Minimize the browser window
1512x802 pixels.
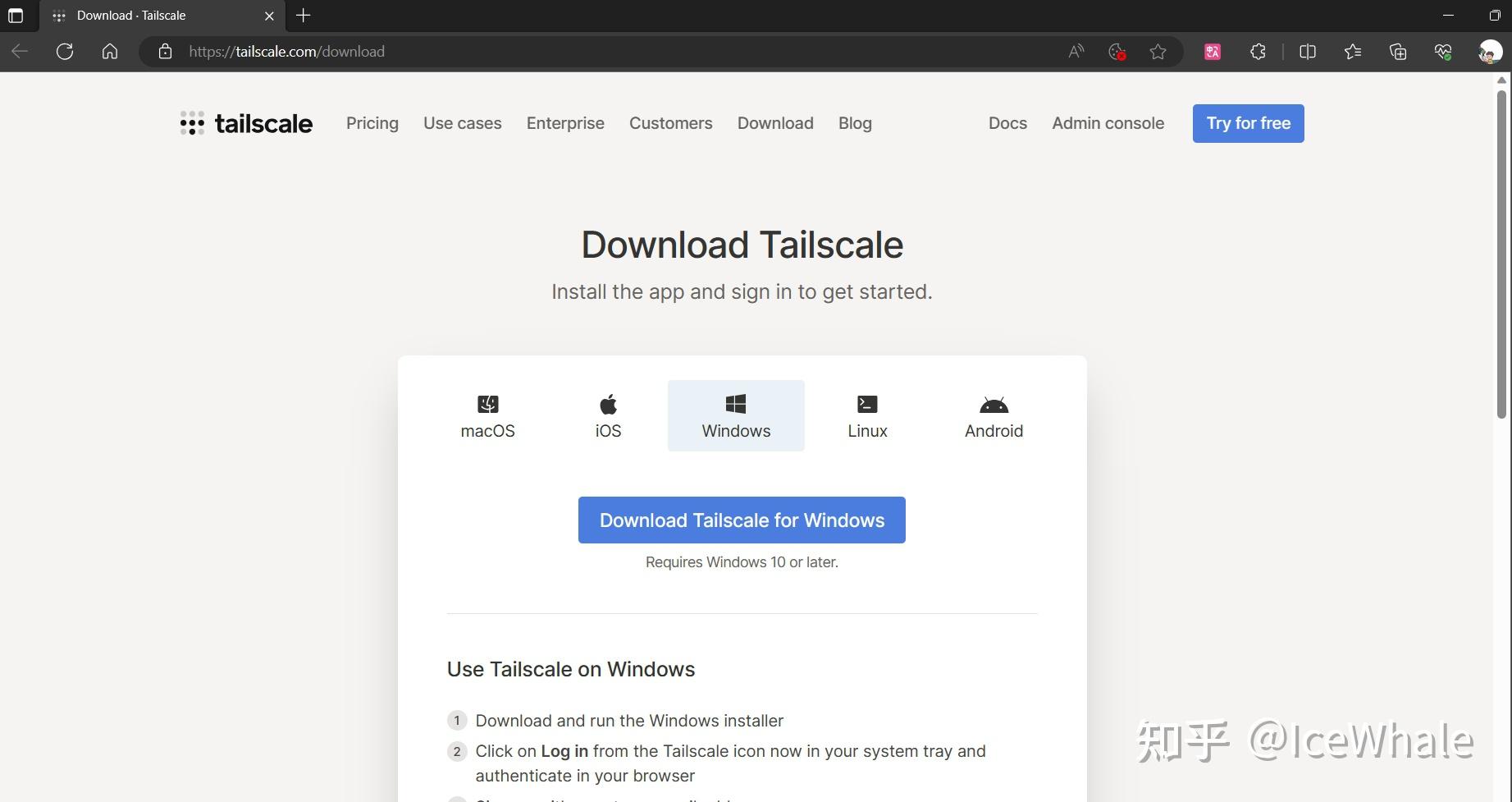[x=1448, y=16]
